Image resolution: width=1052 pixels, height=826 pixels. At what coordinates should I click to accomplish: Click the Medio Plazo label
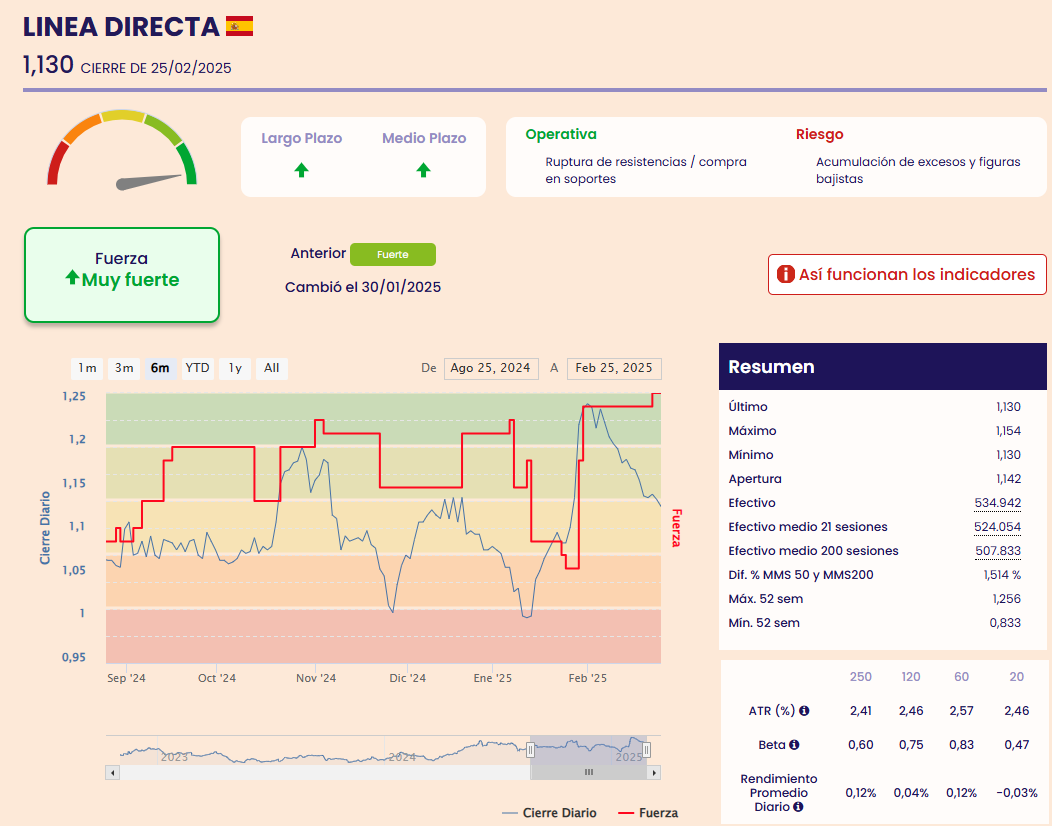424,138
